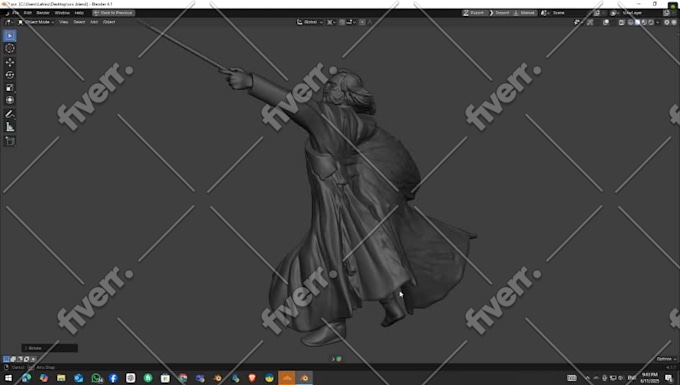Viewport: 680px width, 385px height.
Task: Open the Edit menu
Action: pyautogui.click(x=28, y=13)
